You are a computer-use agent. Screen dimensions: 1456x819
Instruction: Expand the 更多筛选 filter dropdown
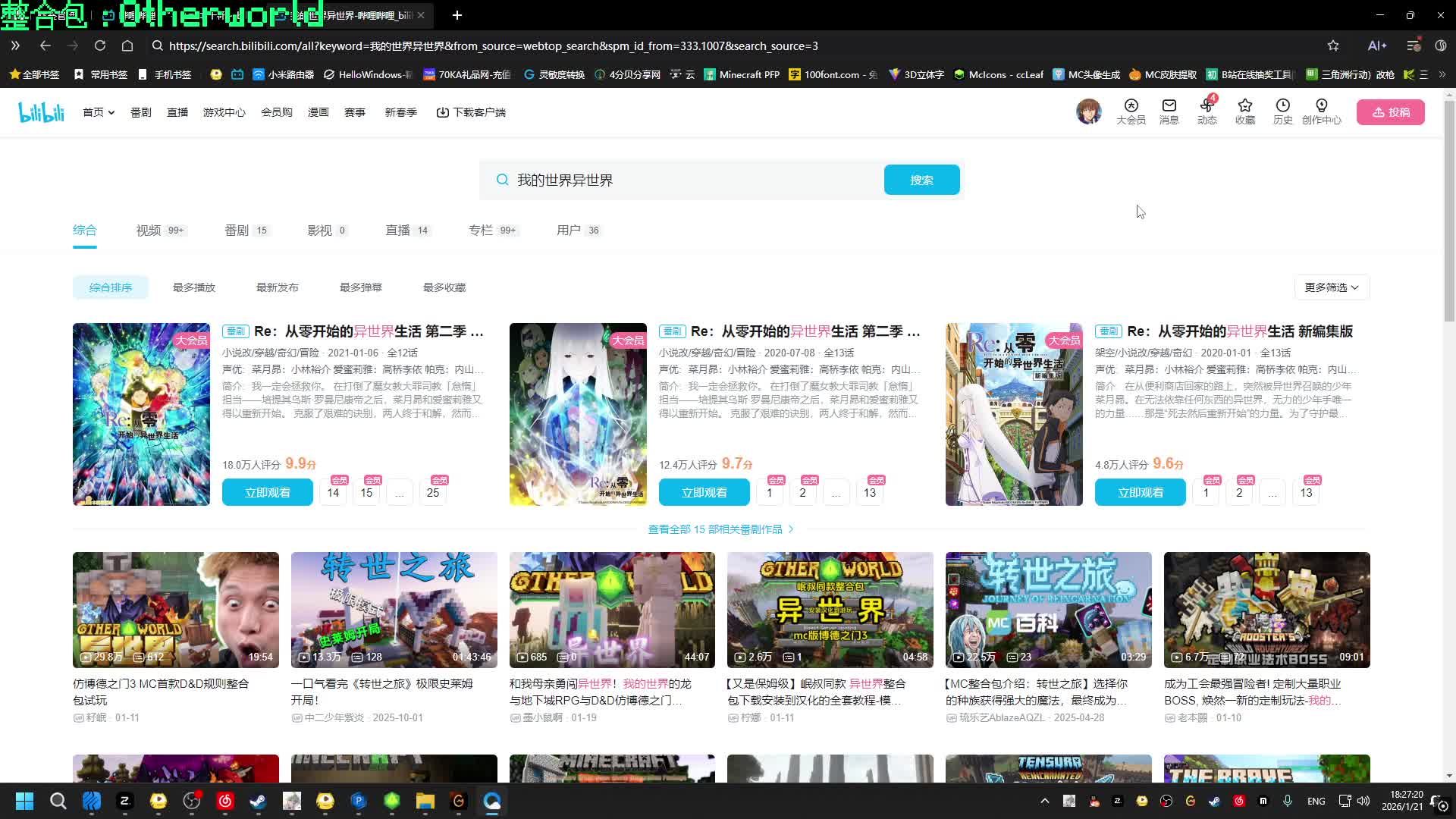click(x=1331, y=287)
